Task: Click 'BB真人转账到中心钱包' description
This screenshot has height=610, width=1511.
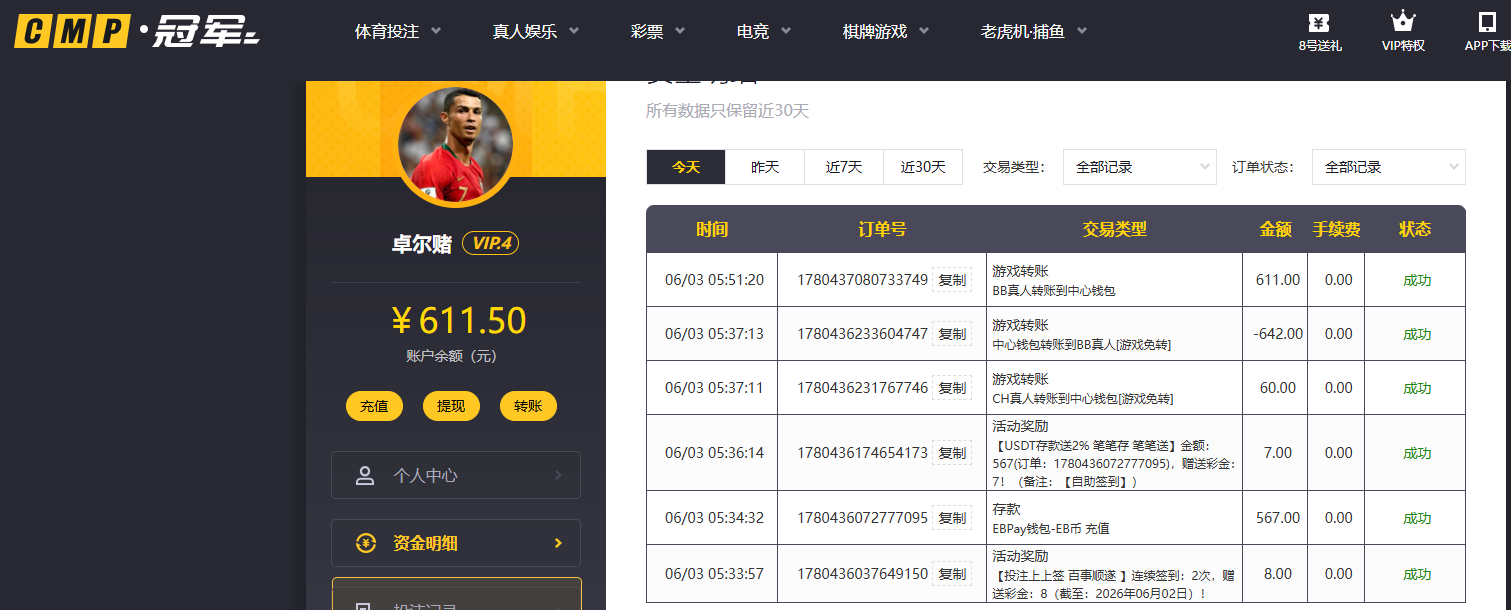Action: [1053, 291]
